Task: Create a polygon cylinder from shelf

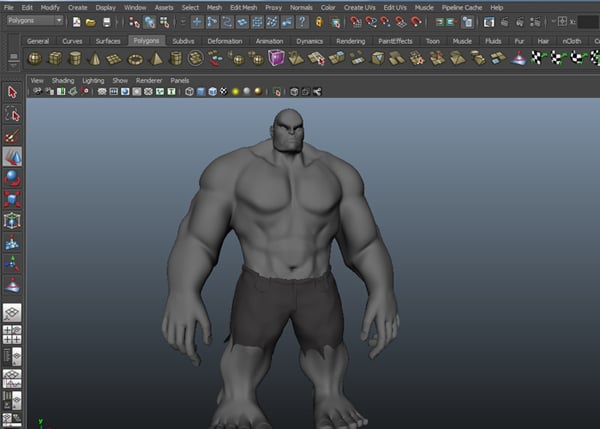Action: pos(75,59)
